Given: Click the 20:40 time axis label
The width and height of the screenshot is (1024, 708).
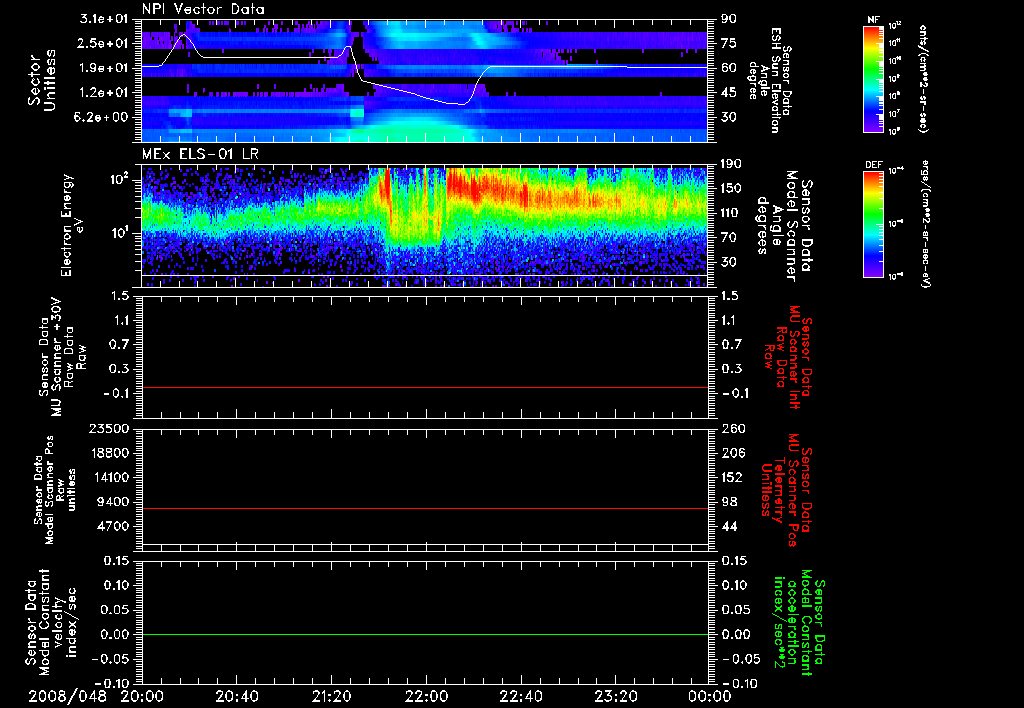Looking at the screenshot, I should [238, 696].
